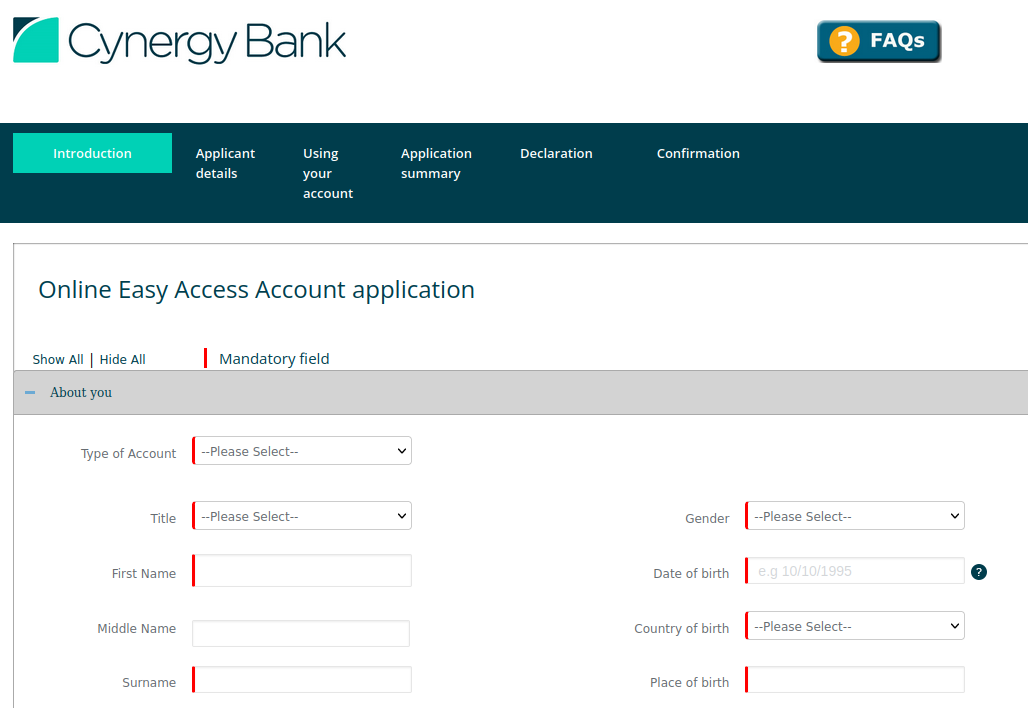Go to the Applicant details step

[x=225, y=163]
